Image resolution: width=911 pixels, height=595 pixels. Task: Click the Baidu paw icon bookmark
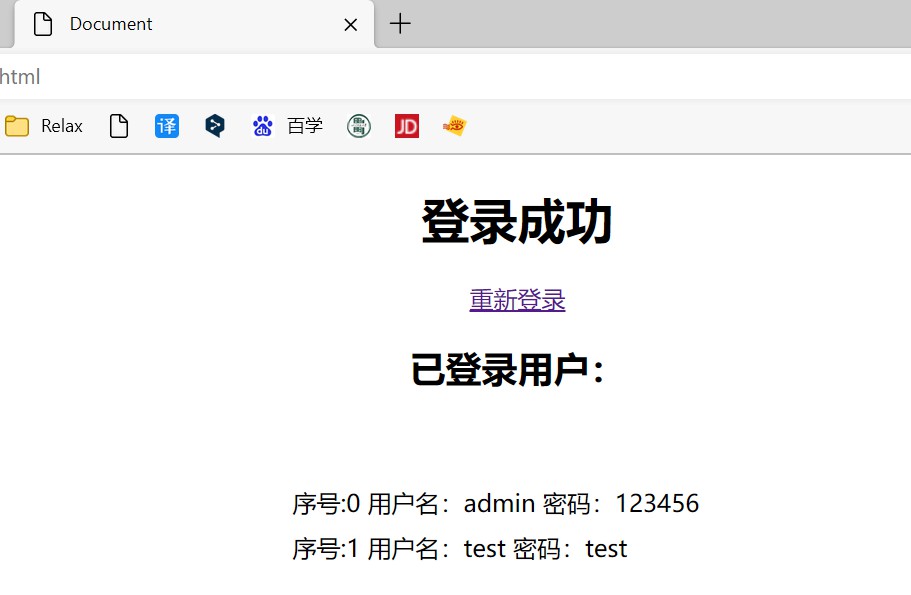pyautogui.click(x=263, y=126)
